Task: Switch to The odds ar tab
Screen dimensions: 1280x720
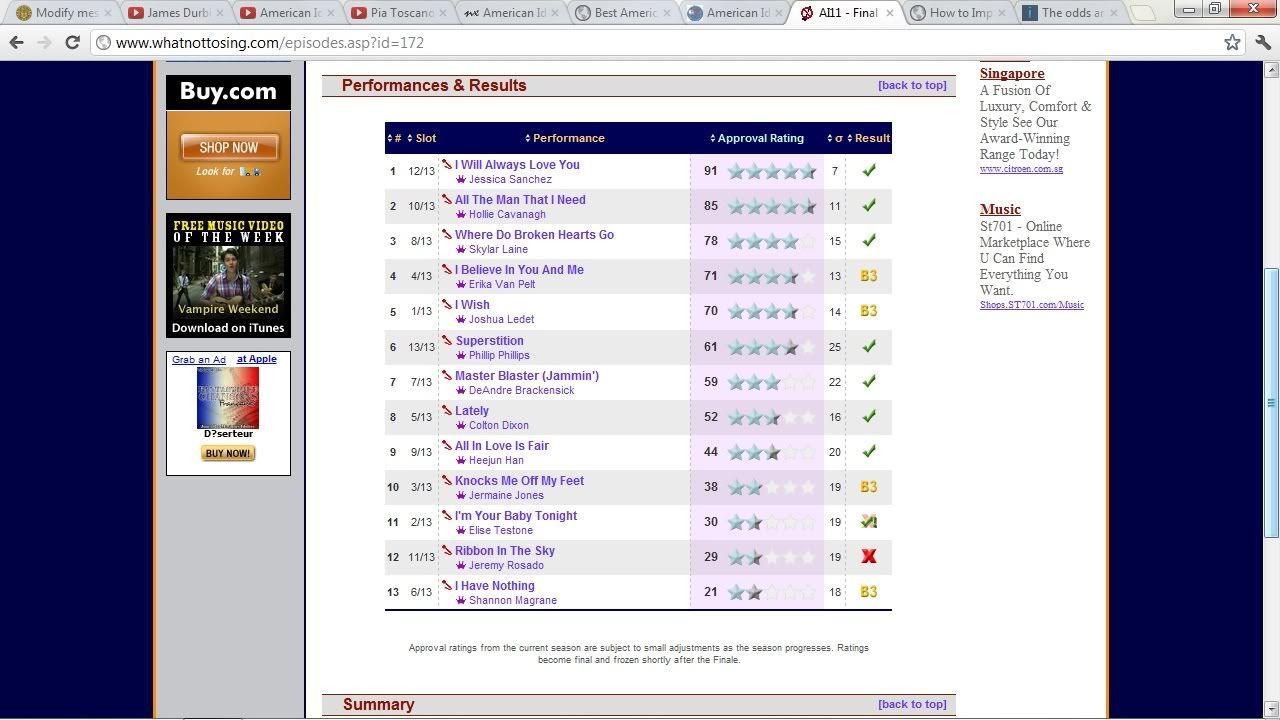Action: (x=1072, y=13)
